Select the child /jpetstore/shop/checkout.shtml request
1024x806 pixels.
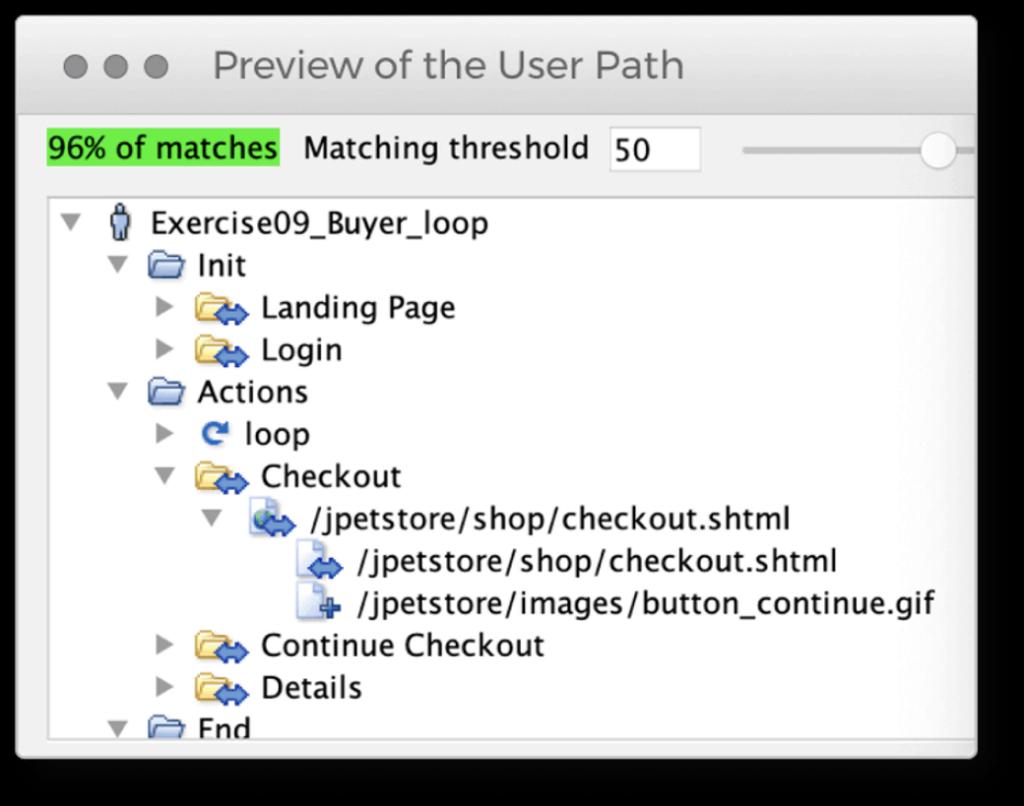point(596,561)
